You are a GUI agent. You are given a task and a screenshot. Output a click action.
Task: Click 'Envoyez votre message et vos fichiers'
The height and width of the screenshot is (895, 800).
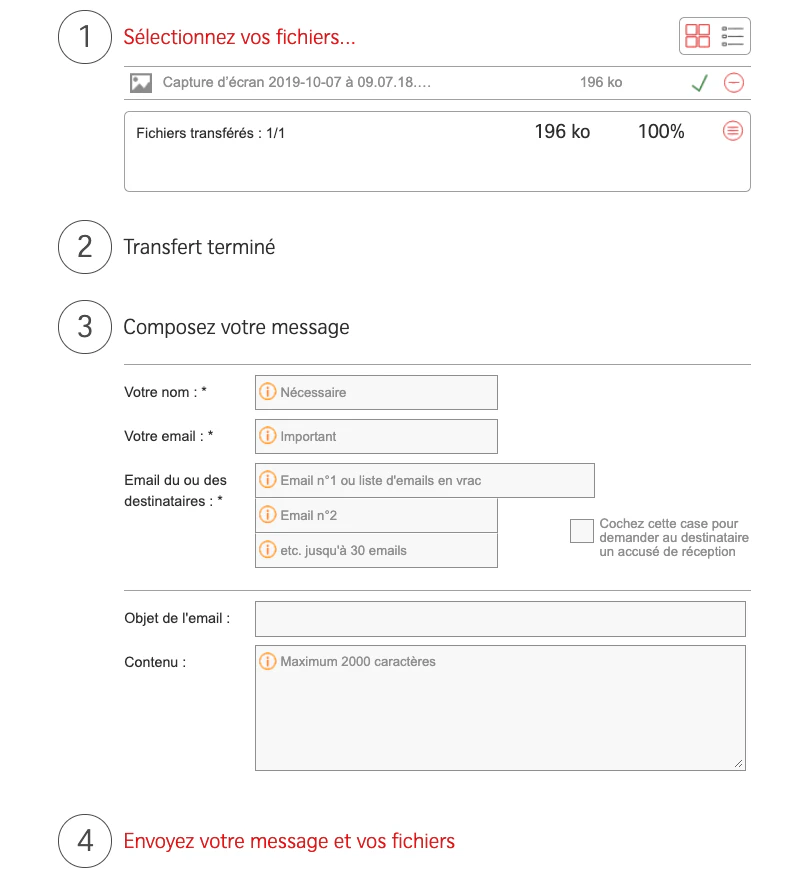(289, 841)
